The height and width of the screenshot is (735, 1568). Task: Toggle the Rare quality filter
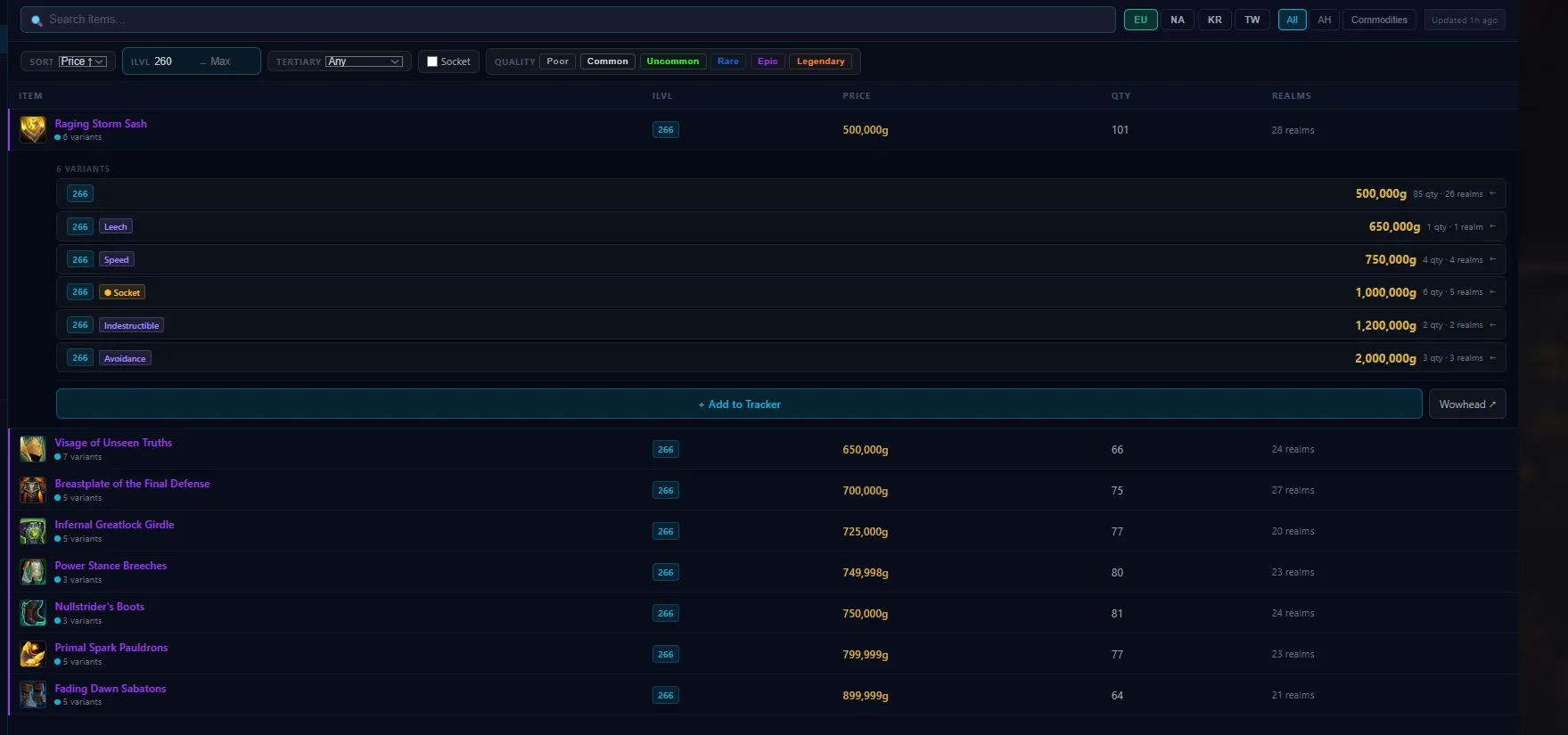click(728, 61)
